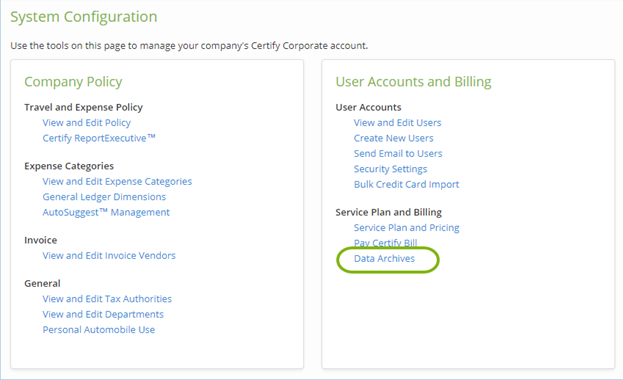The width and height of the screenshot is (623, 380).
Task: Open View and Edit Users link
Action: (x=397, y=123)
